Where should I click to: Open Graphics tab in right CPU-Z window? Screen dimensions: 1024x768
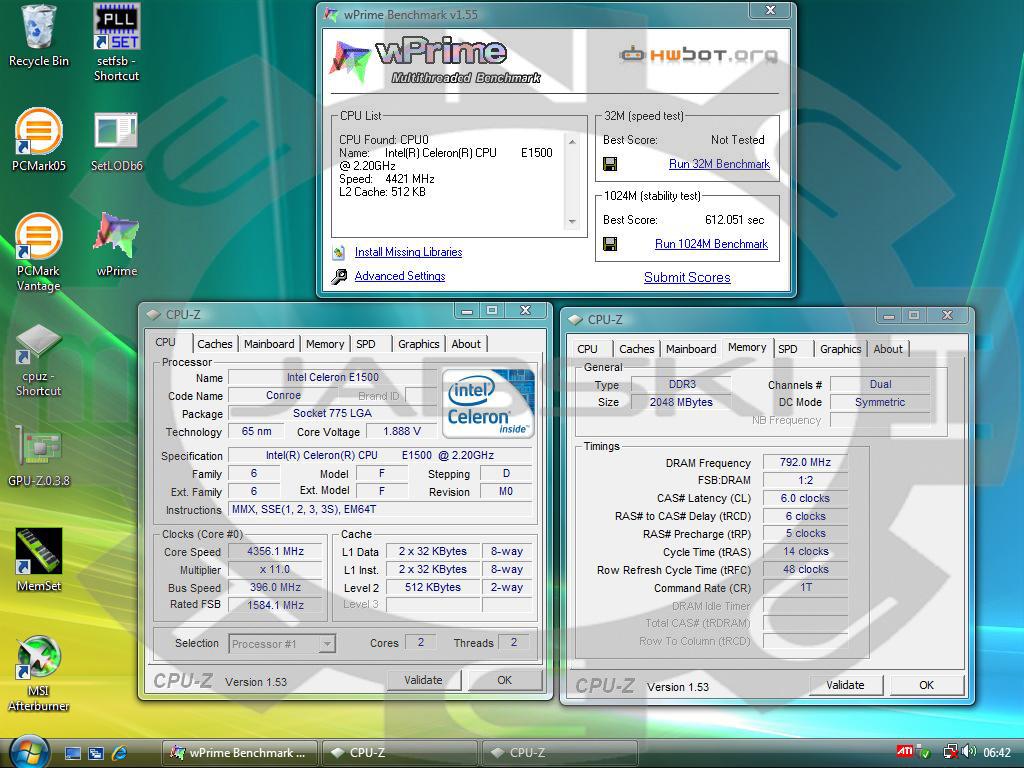[x=840, y=349]
